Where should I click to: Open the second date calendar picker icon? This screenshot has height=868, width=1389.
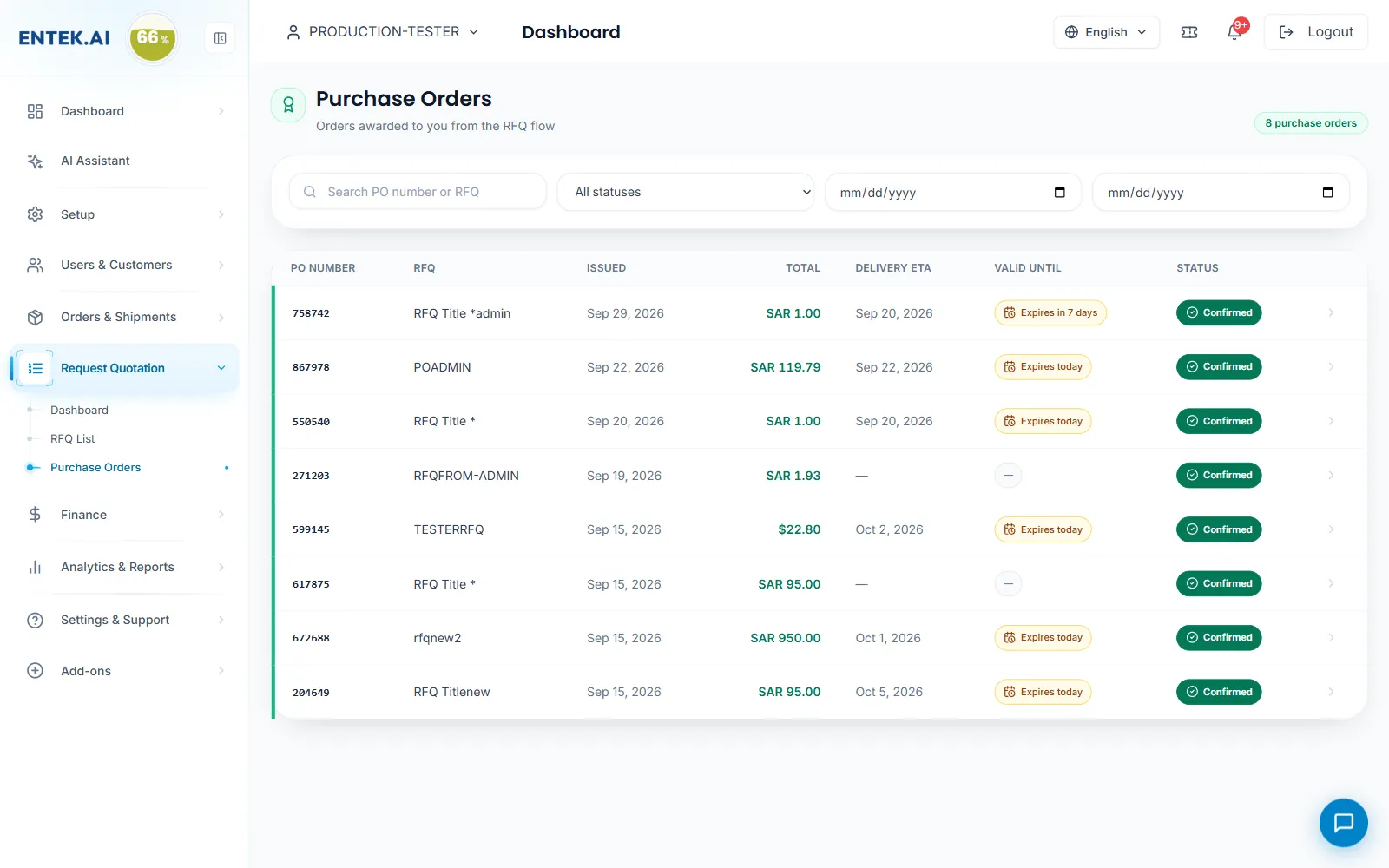pyautogui.click(x=1327, y=192)
